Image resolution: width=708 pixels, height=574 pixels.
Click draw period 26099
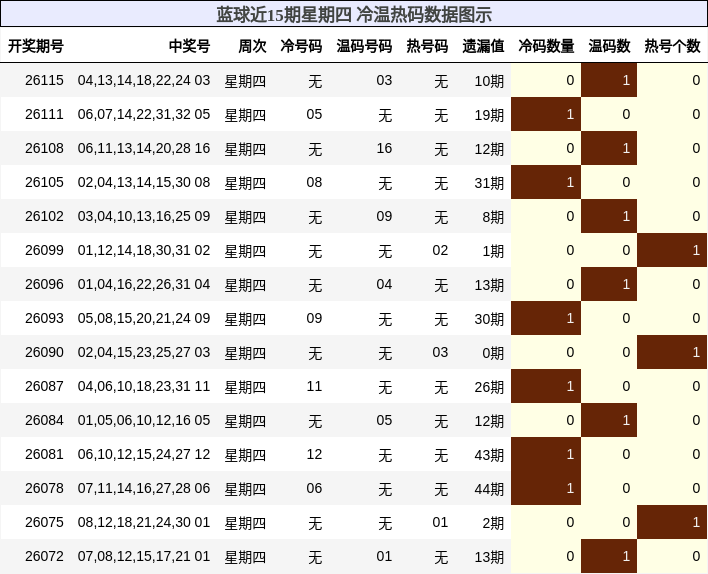pyautogui.click(x=44, y=250)
